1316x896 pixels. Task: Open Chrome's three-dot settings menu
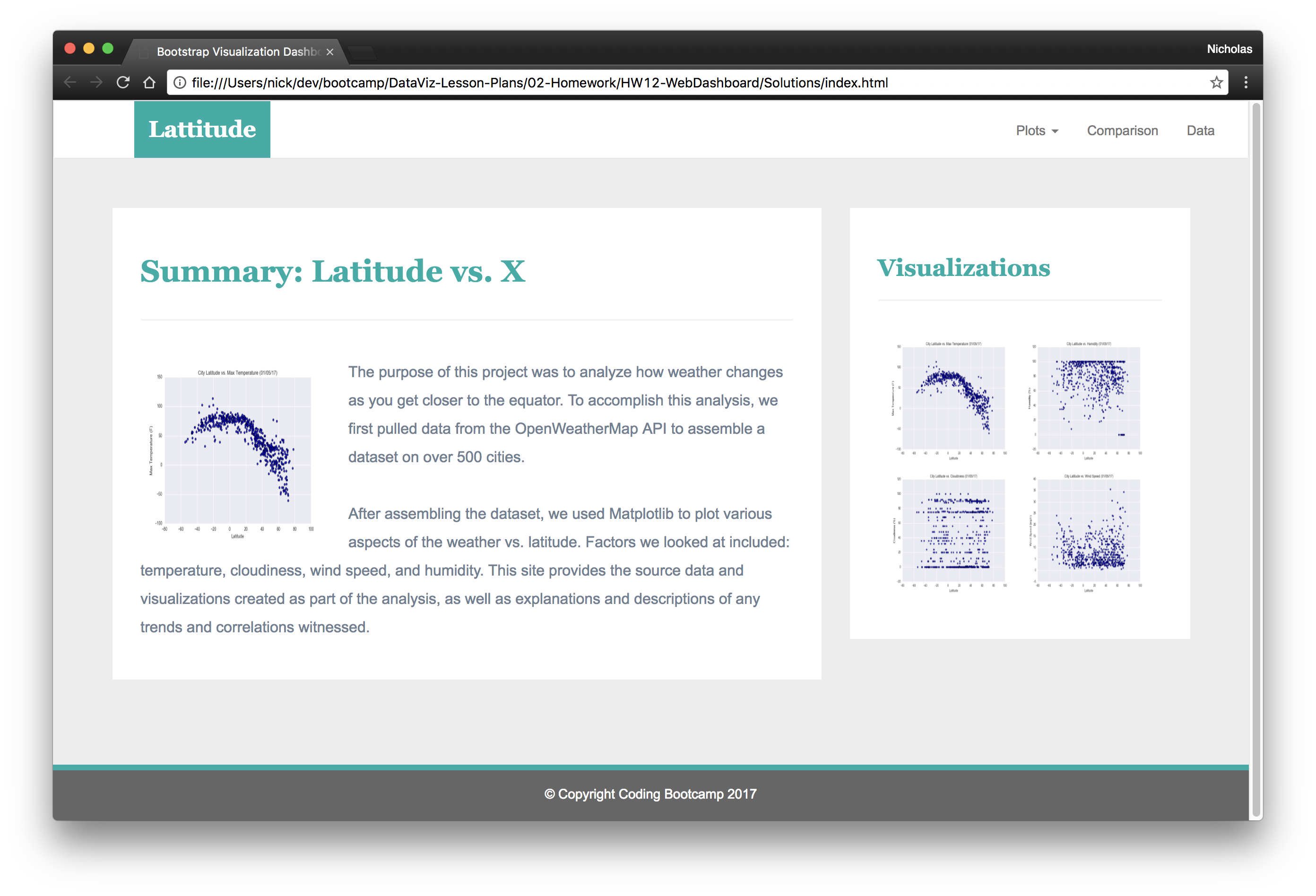coord(1246,82)
